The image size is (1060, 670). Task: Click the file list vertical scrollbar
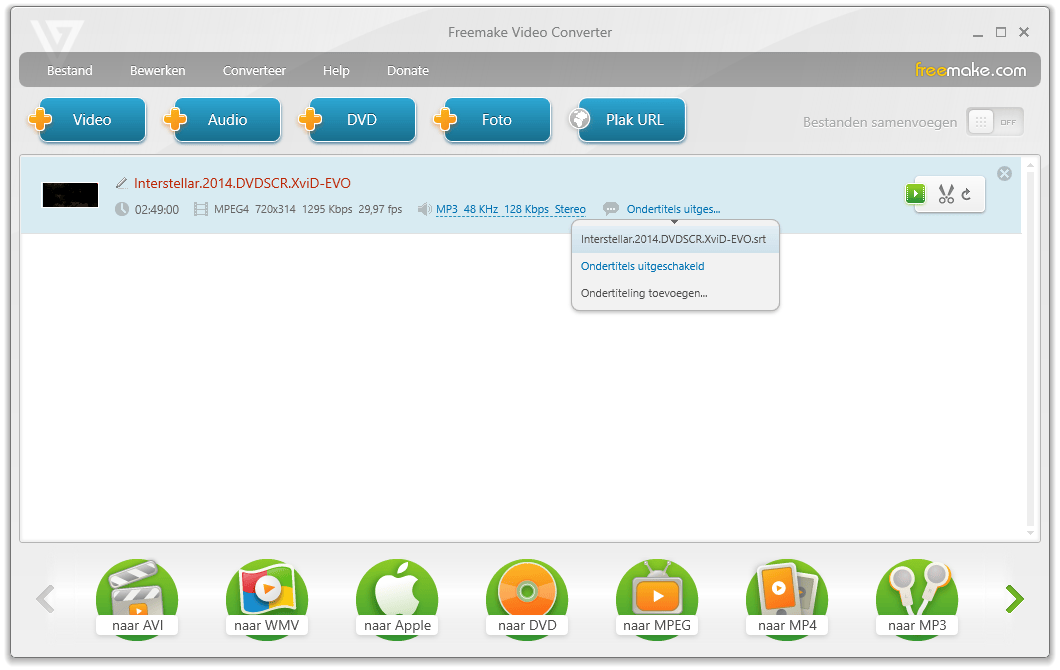click(x=1030, y=348)
